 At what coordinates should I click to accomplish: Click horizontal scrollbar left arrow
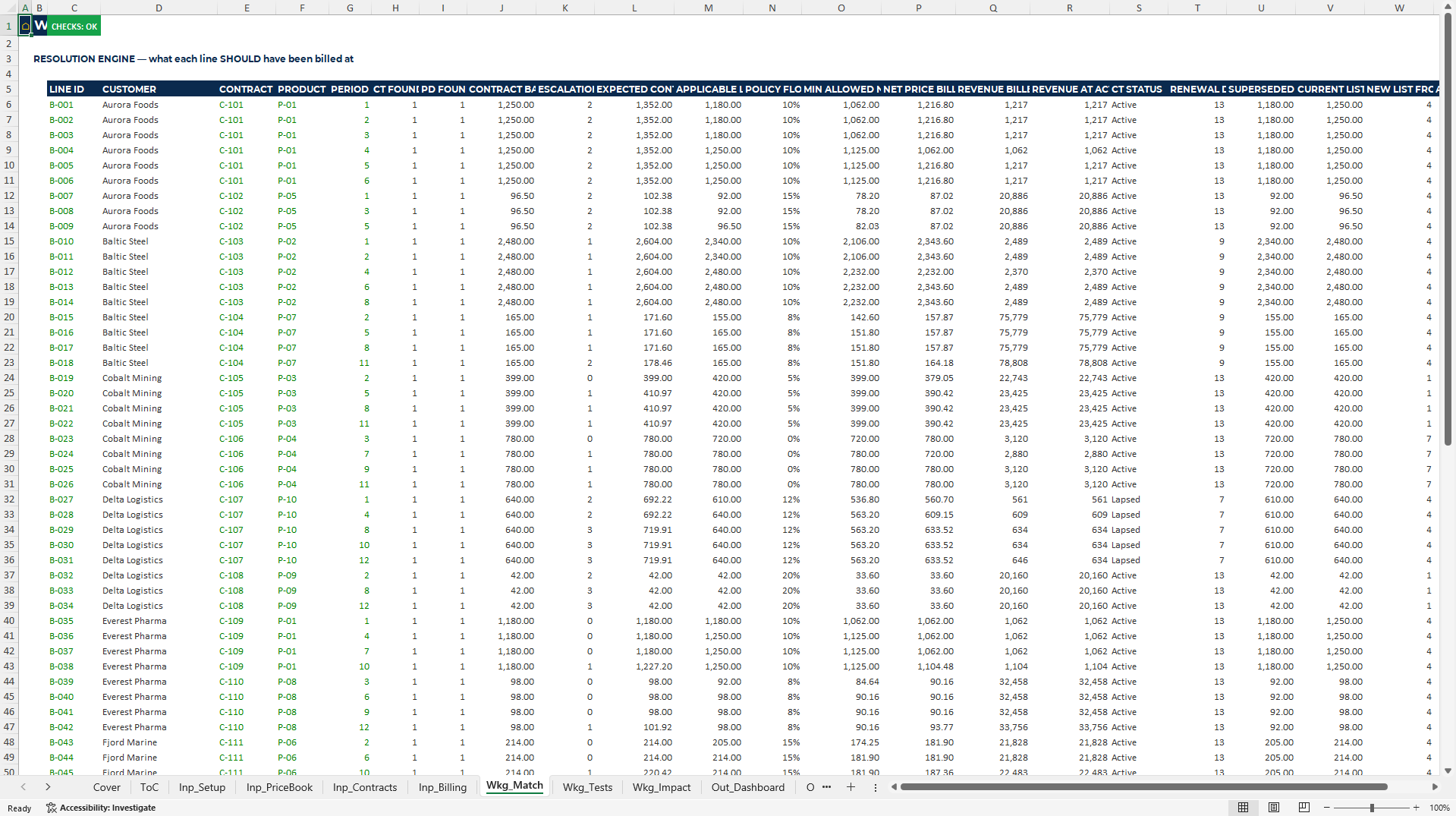(894, 787)
